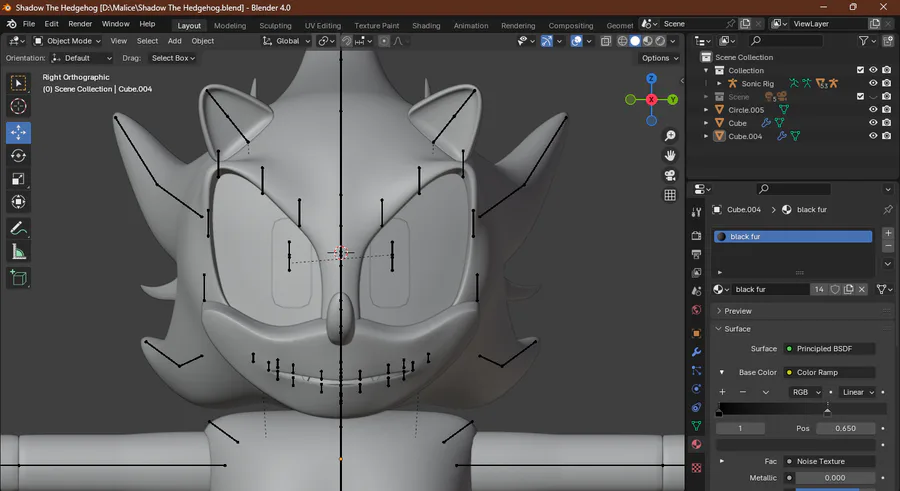Hide Cube.004 using its eye icon

click(x=873, y=136)
